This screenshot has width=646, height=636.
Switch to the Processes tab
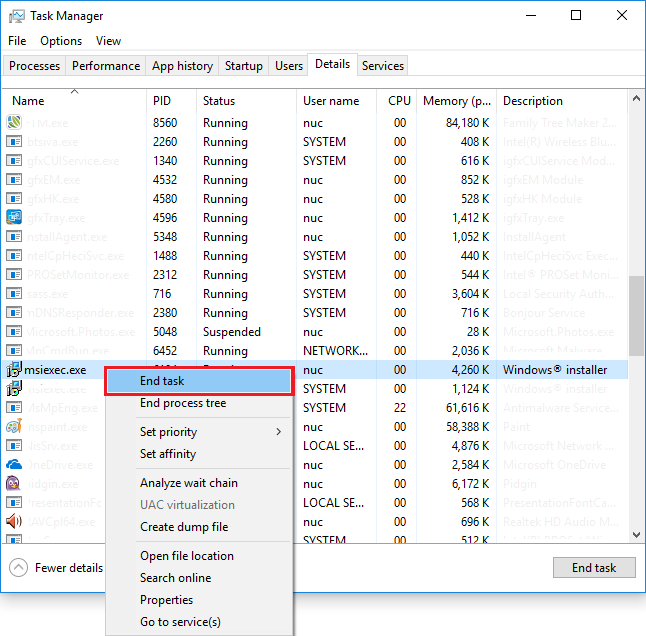pos(34,66)
